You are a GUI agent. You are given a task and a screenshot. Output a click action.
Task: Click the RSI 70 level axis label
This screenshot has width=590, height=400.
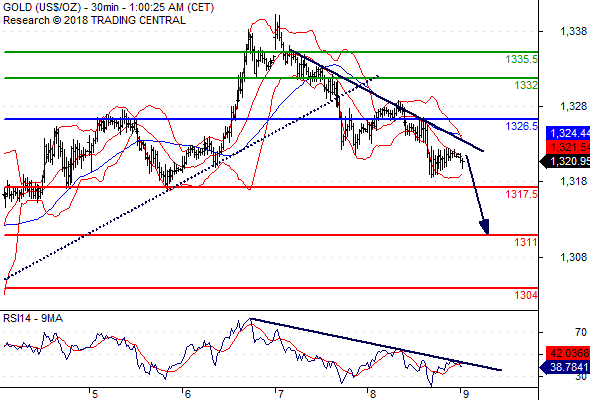point(581,332)
